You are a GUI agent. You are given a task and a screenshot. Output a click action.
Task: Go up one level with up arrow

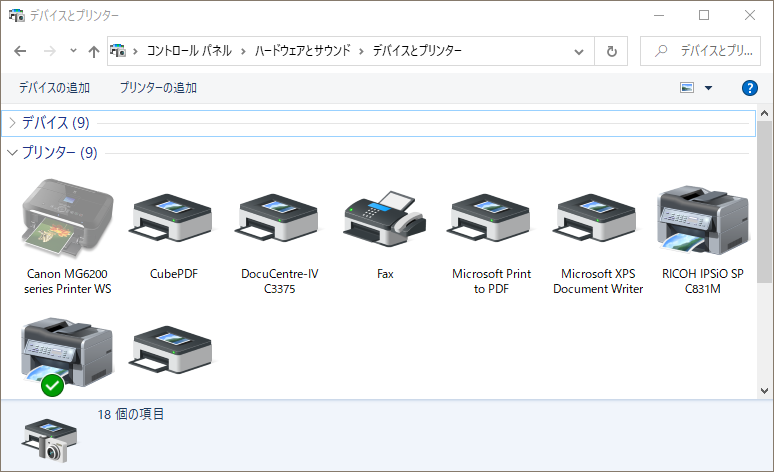pos(94,51)
